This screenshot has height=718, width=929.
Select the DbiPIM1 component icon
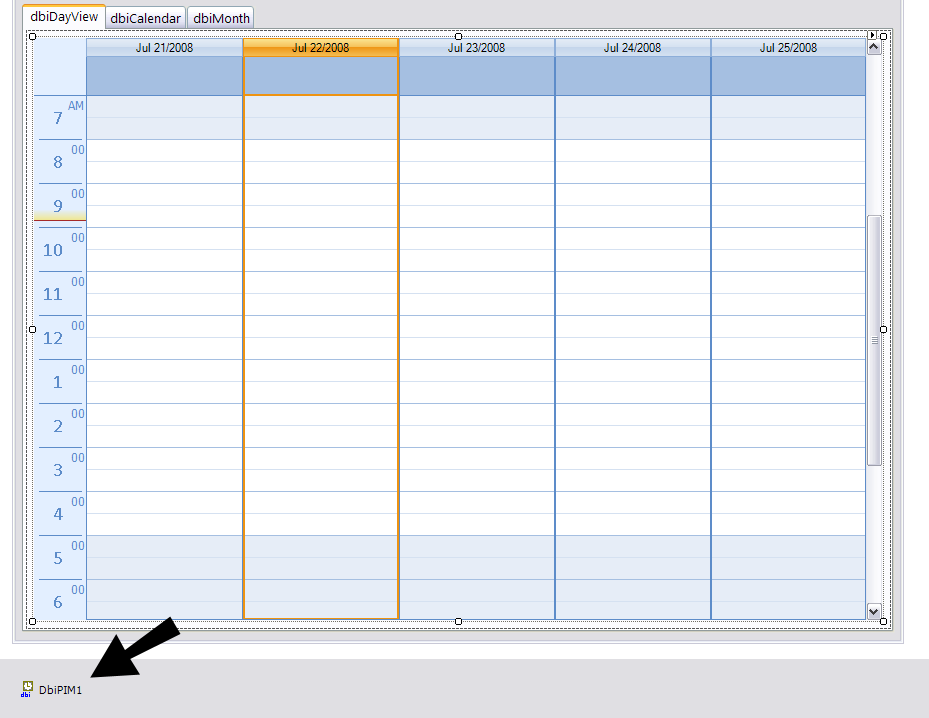[x=27, y=689]
